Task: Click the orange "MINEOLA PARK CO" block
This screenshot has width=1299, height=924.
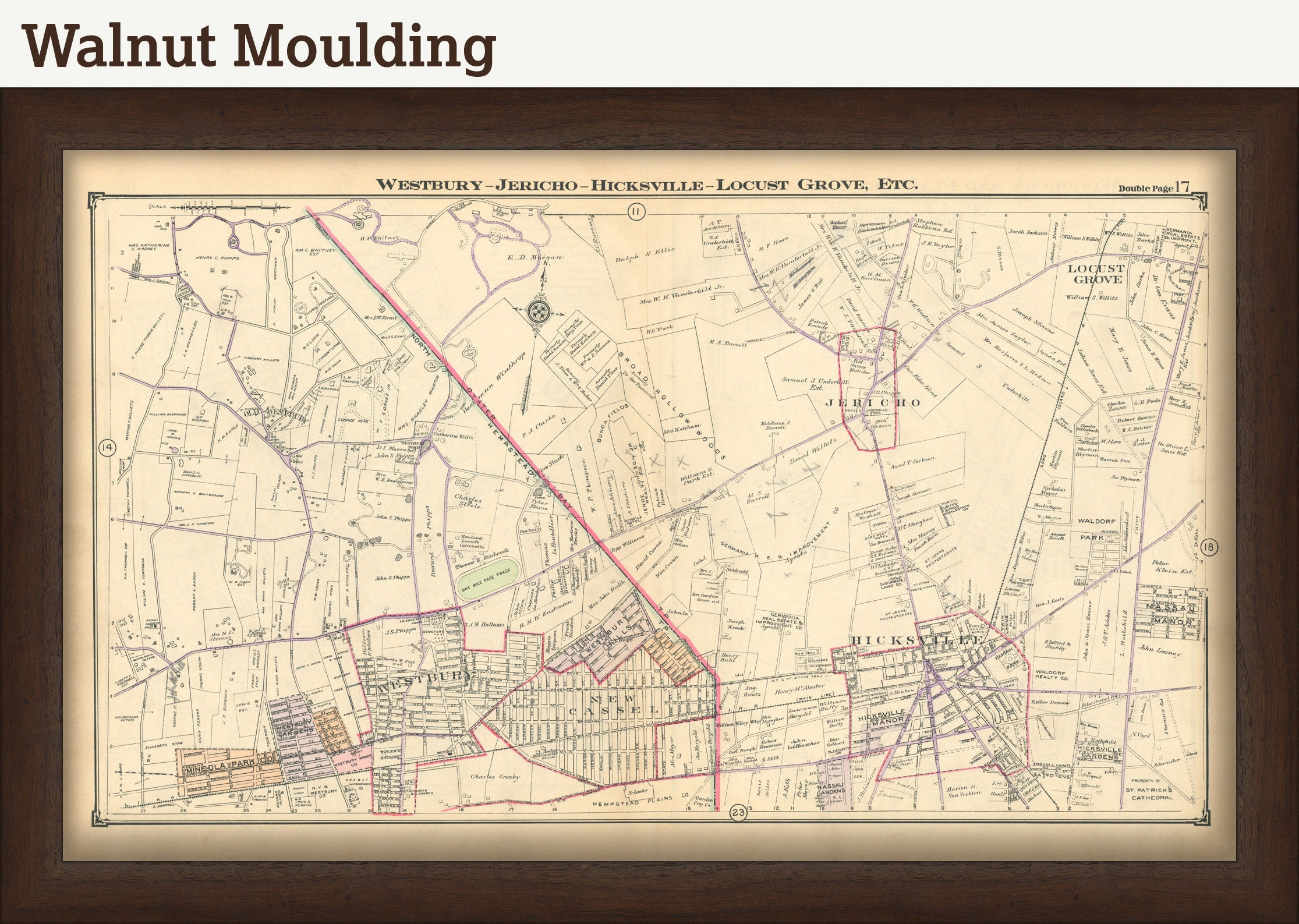Action: [230, 771]
